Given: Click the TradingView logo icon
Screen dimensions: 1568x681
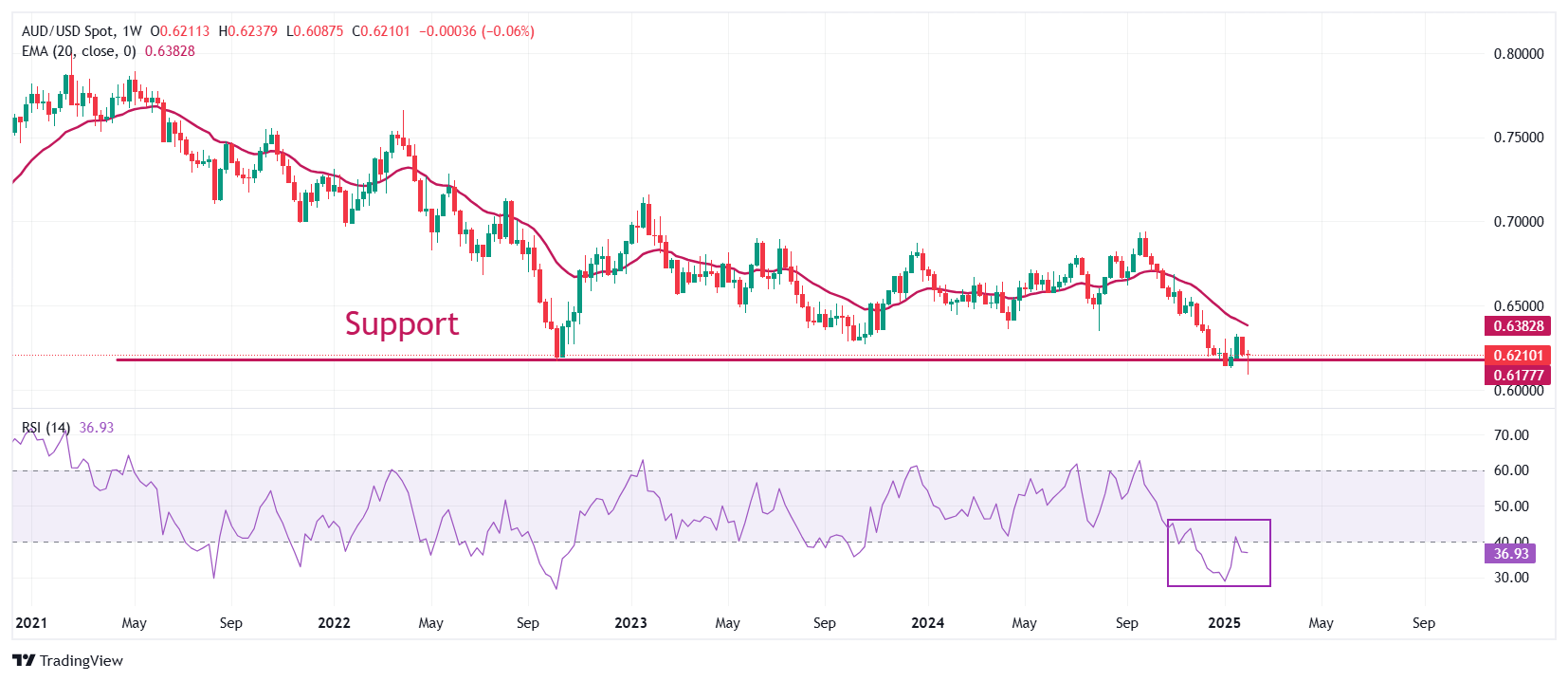Looking at the screenshot, I should (x=24, y=660).
